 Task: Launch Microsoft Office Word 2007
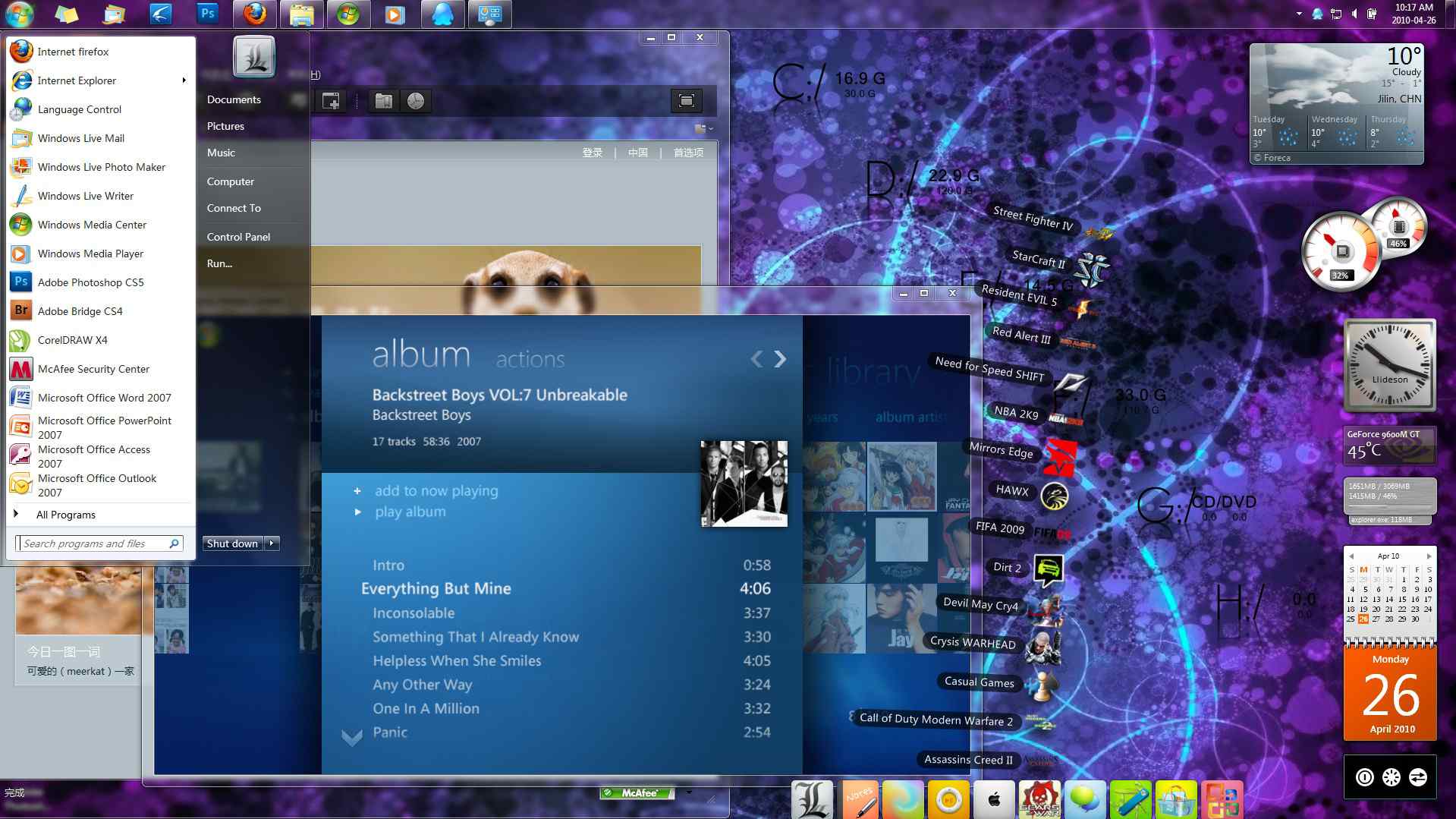[x=100, y=398]
